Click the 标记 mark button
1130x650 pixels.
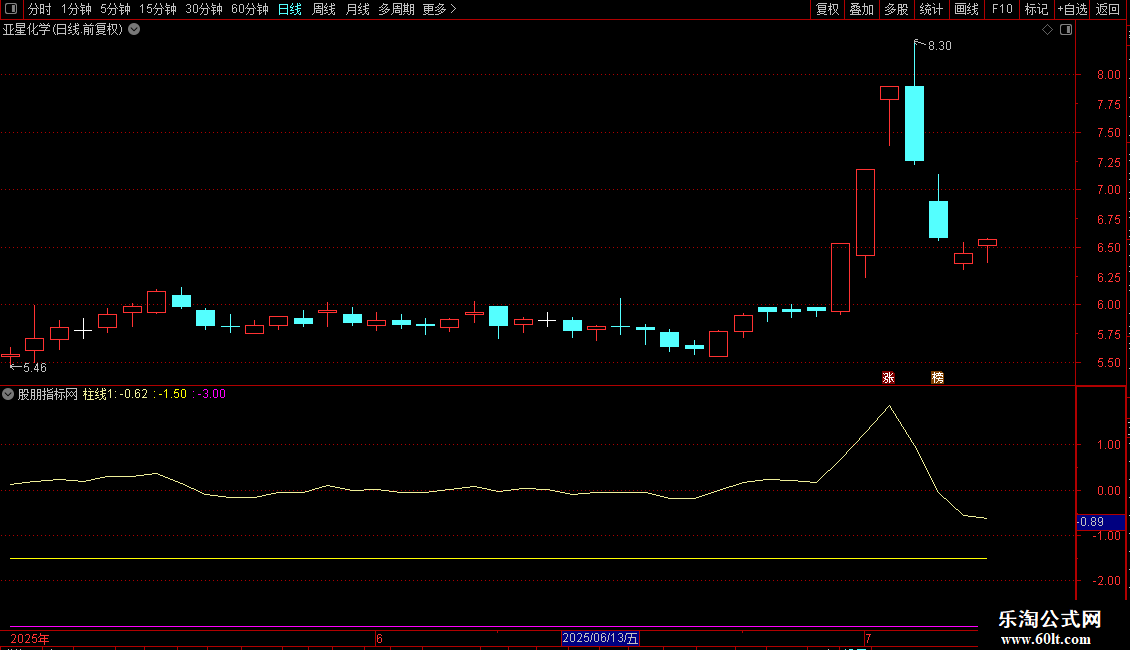[x=1036, y=9]
